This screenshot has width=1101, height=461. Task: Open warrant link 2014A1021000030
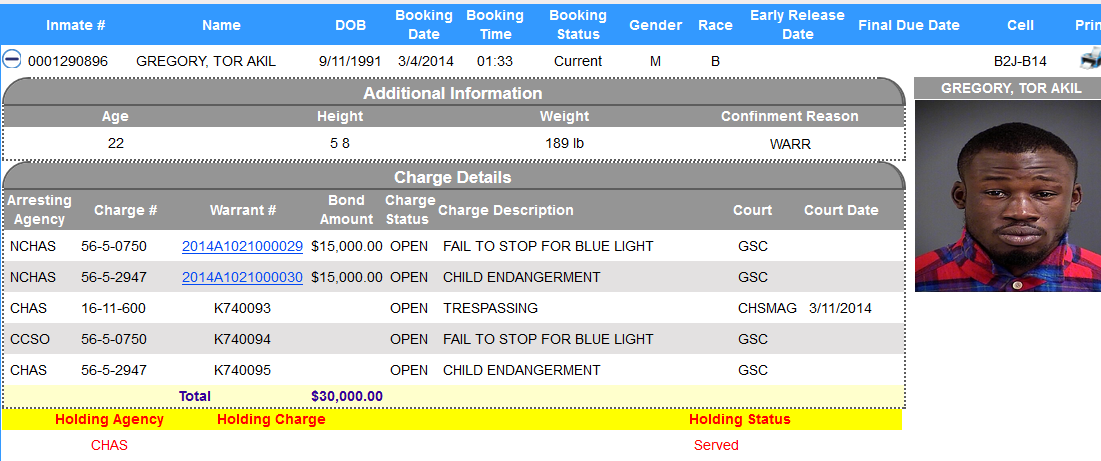pyautogui.click(x=242, y=277)
